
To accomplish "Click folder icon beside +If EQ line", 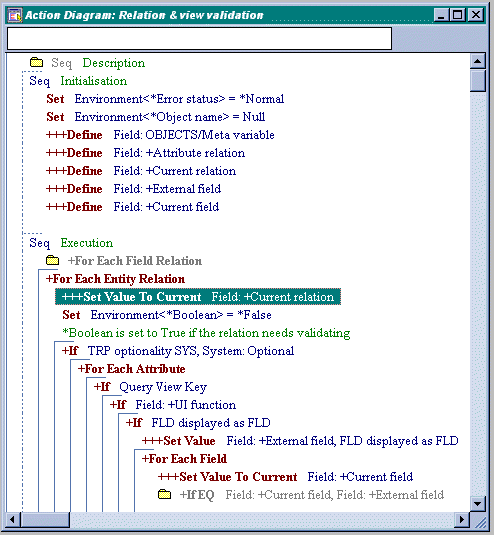I will click(x=164, y=494).
